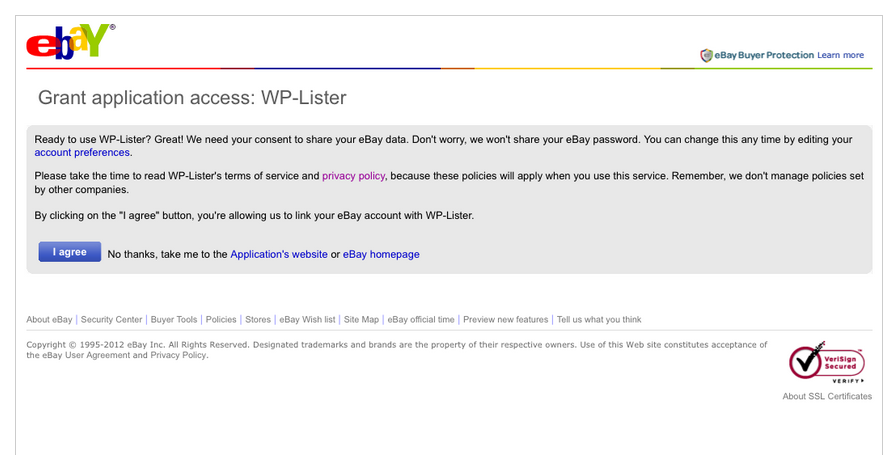Image resolution: width=894 pixels, height=455 pixels.
Task: Open the "Stores" footer link
Action: (x=258, y=320)
